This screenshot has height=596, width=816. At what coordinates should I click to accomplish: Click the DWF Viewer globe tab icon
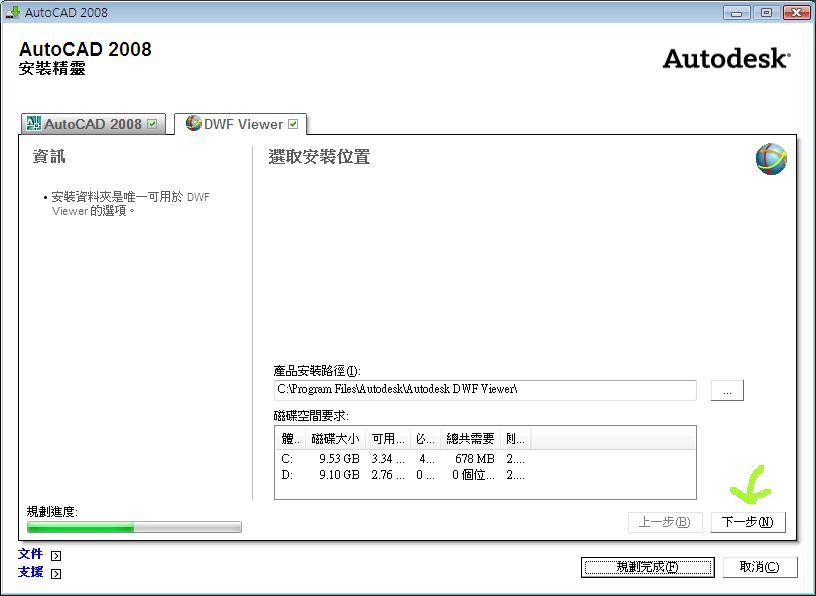(194, 123)
